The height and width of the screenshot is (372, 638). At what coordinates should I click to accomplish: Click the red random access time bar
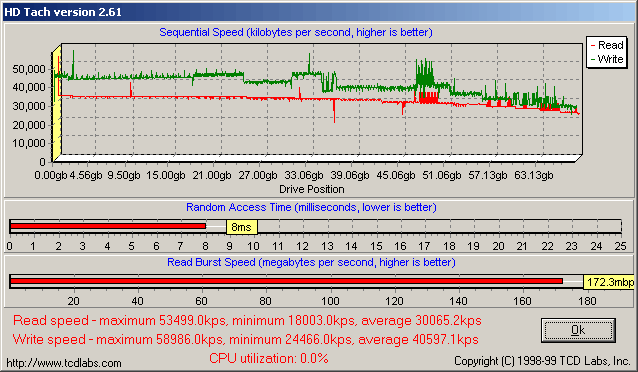[108, 226]
